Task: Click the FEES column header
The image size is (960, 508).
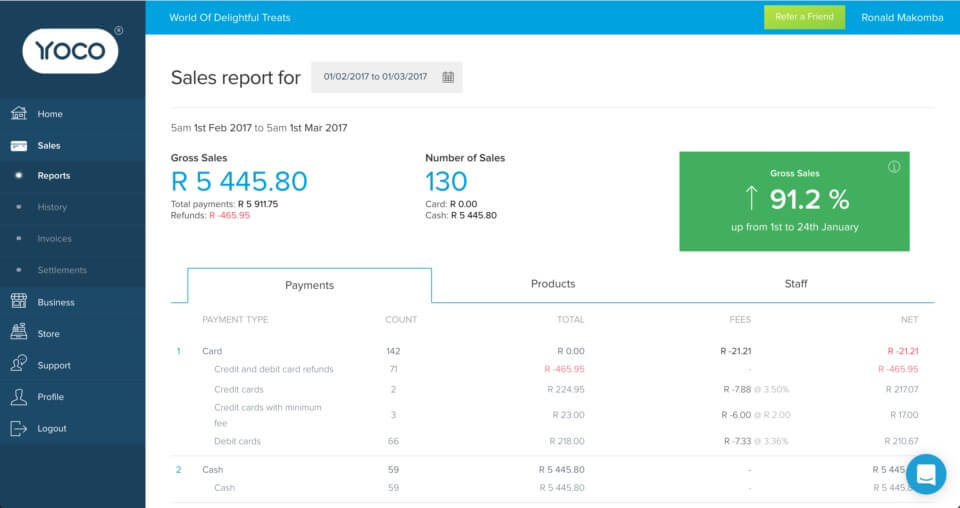Action: tap(740, 319)
